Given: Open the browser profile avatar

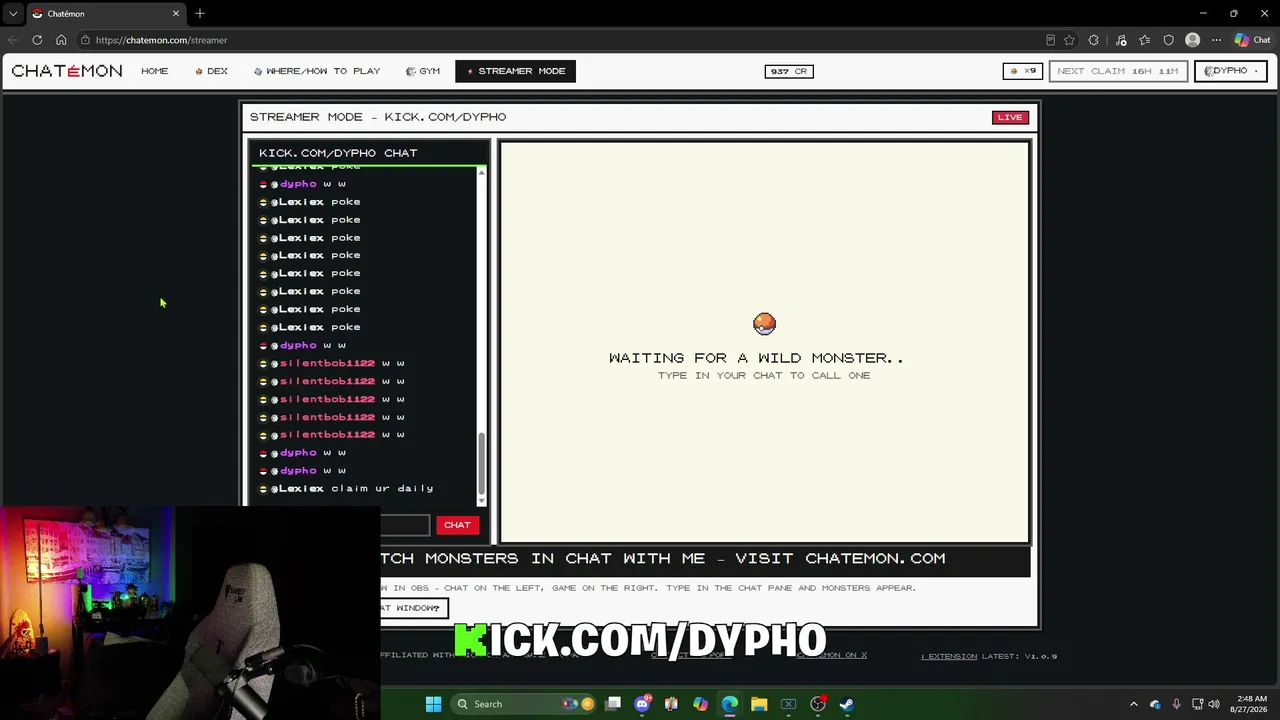Looking at the screenshot, I should (1192, 40).
